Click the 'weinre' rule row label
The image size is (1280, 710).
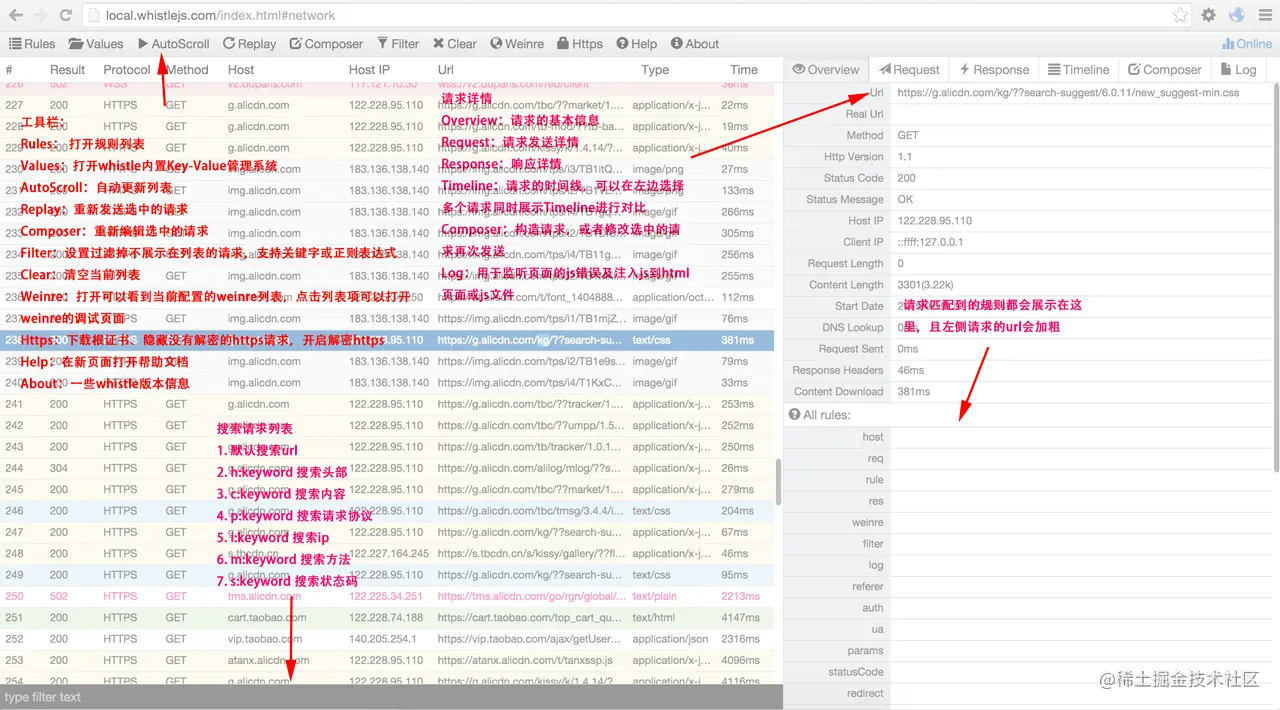[x=867, y=522]
